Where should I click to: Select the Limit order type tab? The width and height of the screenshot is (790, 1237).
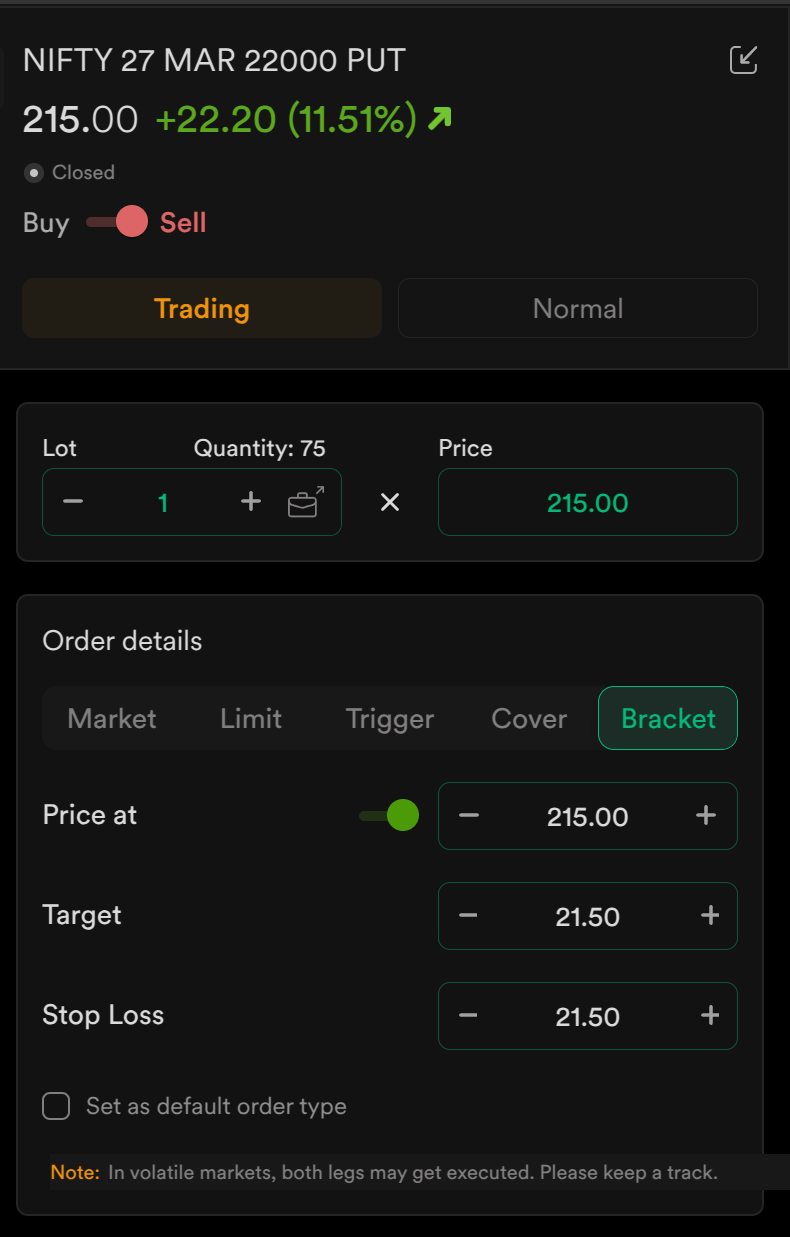pyautogui.click(x=251, y=718)
